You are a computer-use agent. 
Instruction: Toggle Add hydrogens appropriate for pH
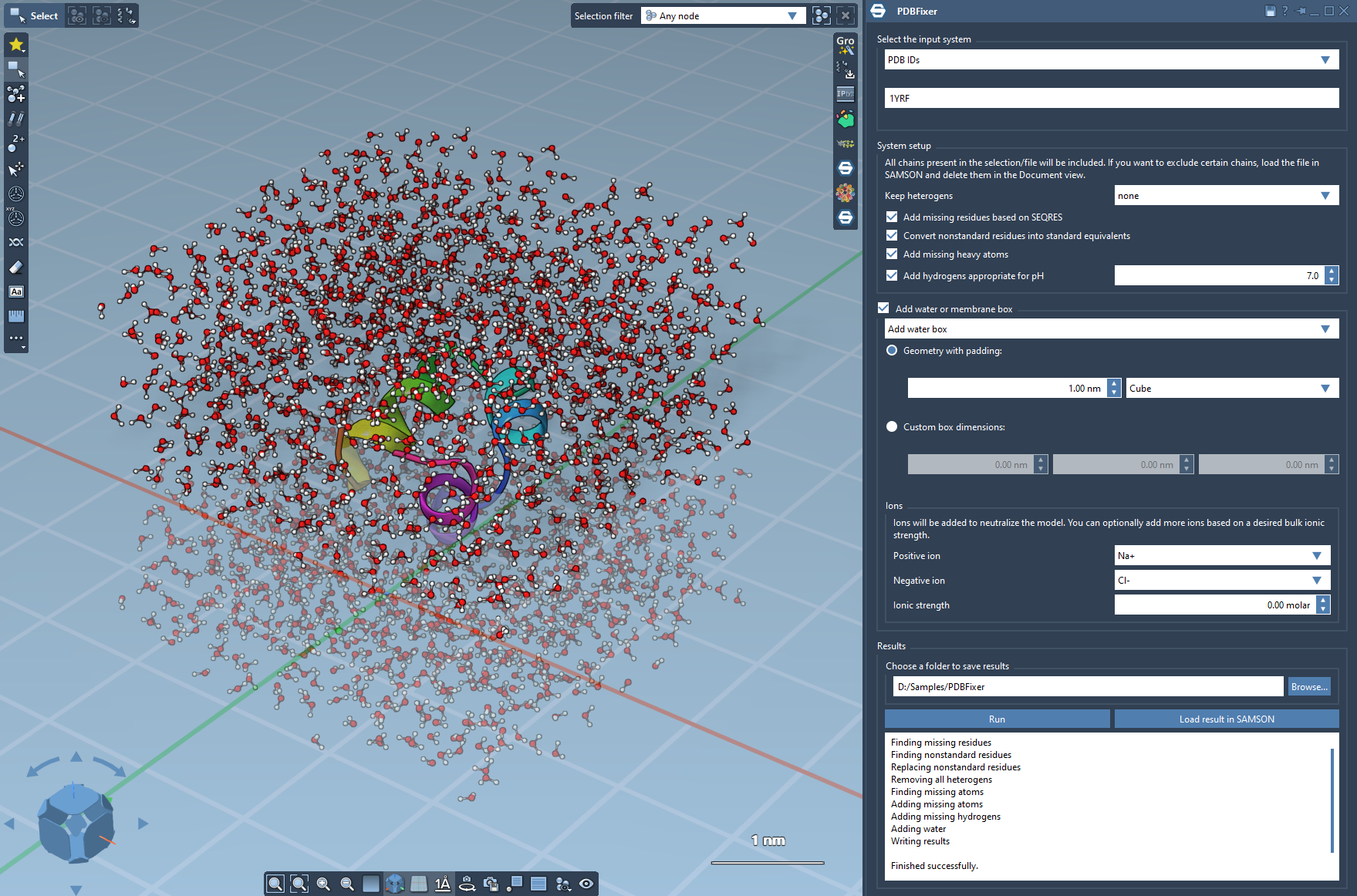tap(892, 275)
